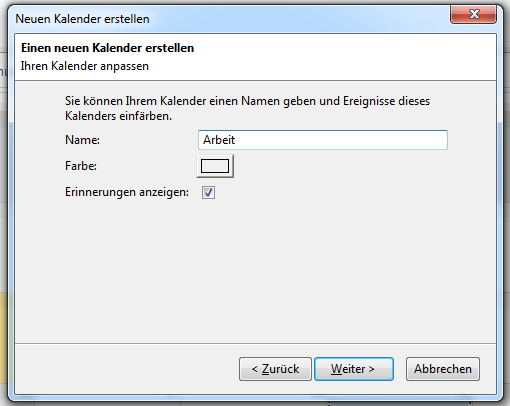Click the description text about Ereignisse einfärben

click(x=247, y=108)
